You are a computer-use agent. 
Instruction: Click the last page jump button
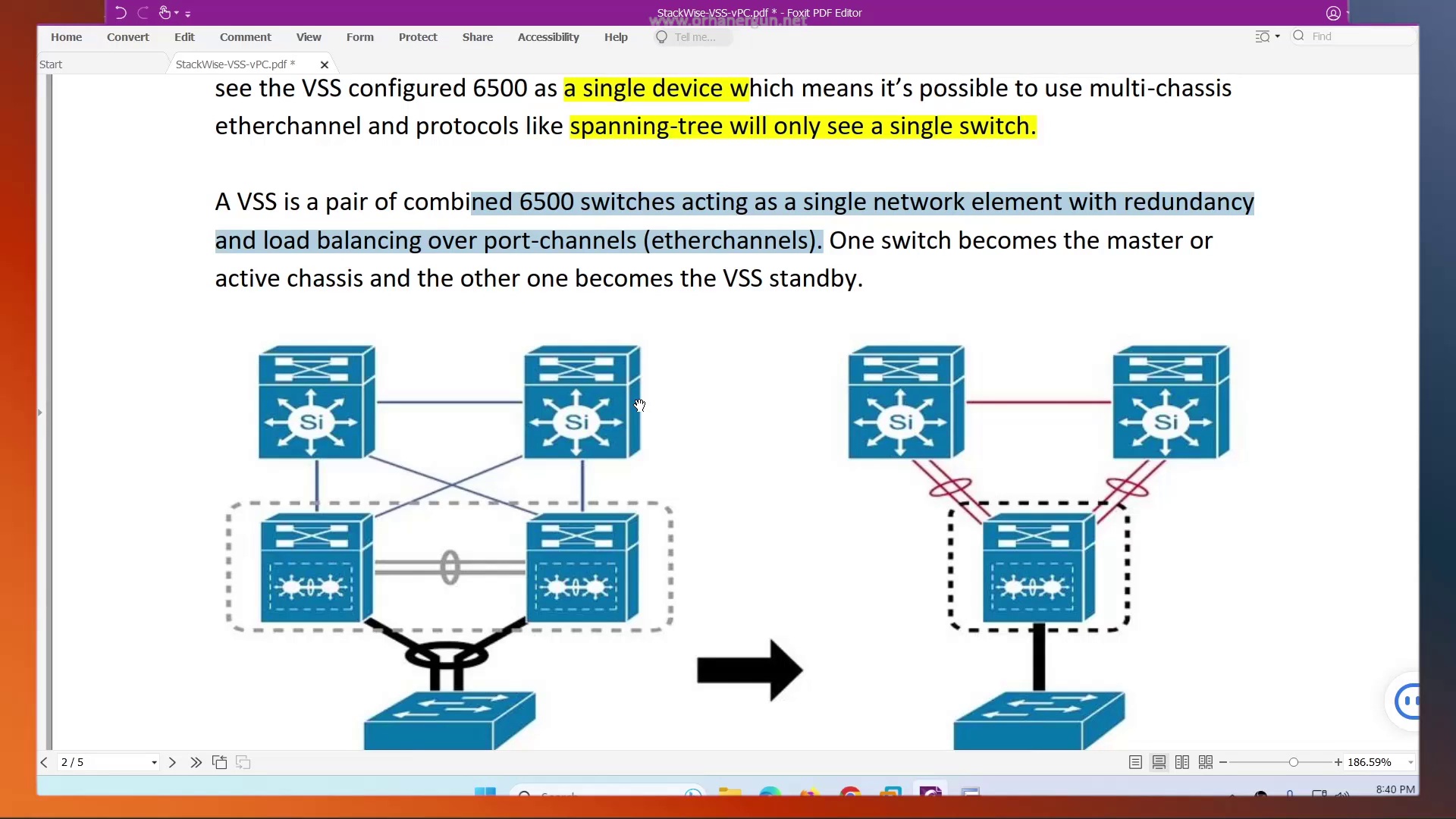(x=196, y=762)
